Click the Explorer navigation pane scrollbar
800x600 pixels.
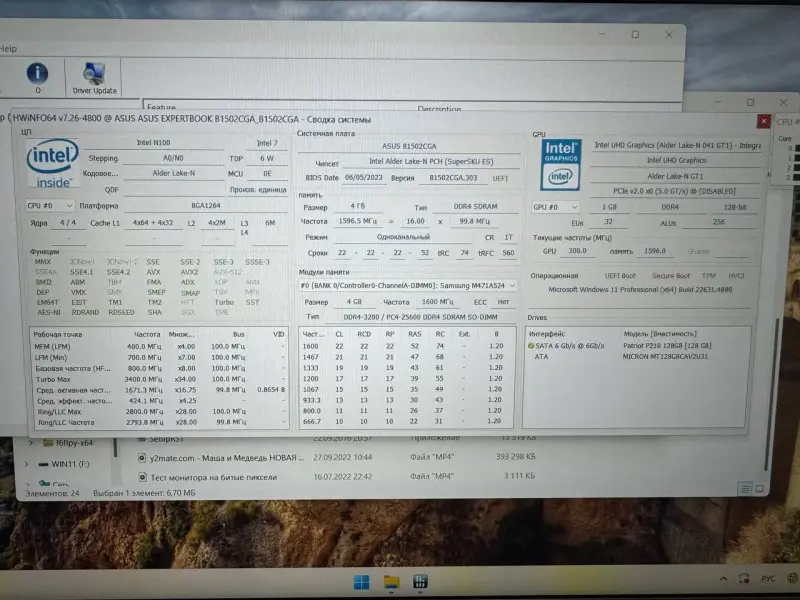116,449
